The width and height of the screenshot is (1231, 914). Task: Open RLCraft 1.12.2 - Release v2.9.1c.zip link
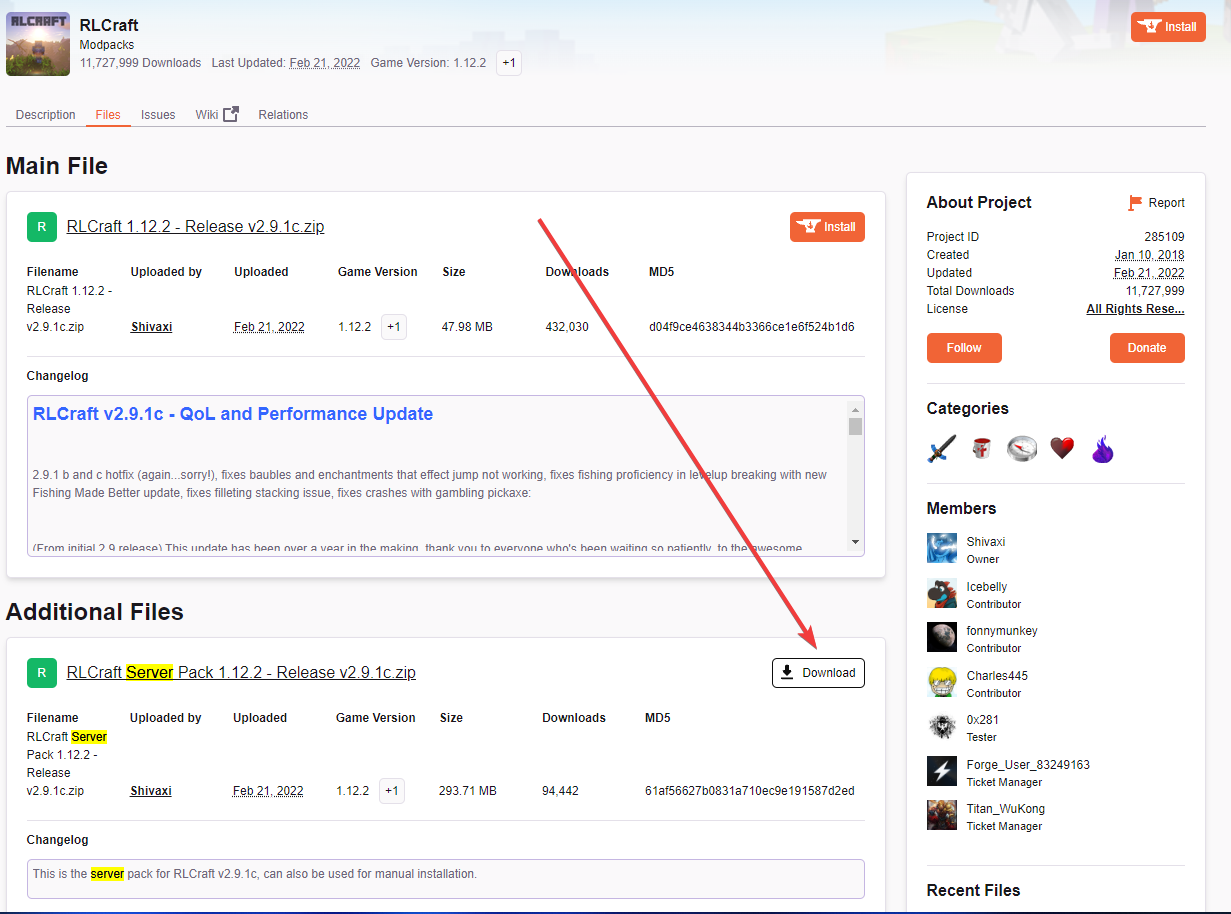[195, 227]
